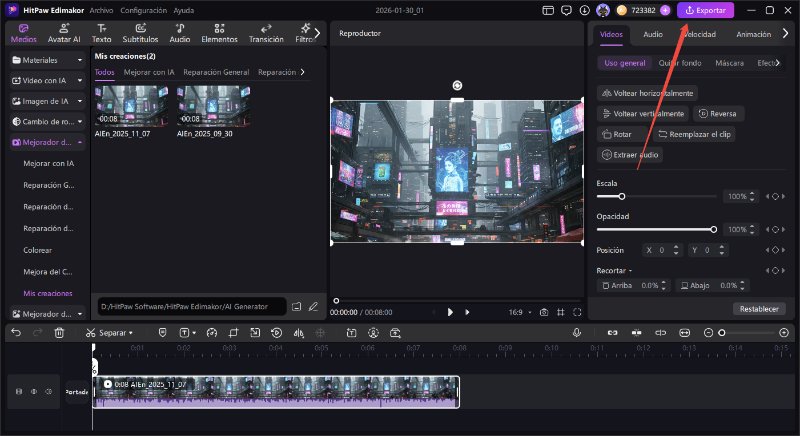800x436 pixels.
Task: Click the Reversa button
Action: [718, 114]
